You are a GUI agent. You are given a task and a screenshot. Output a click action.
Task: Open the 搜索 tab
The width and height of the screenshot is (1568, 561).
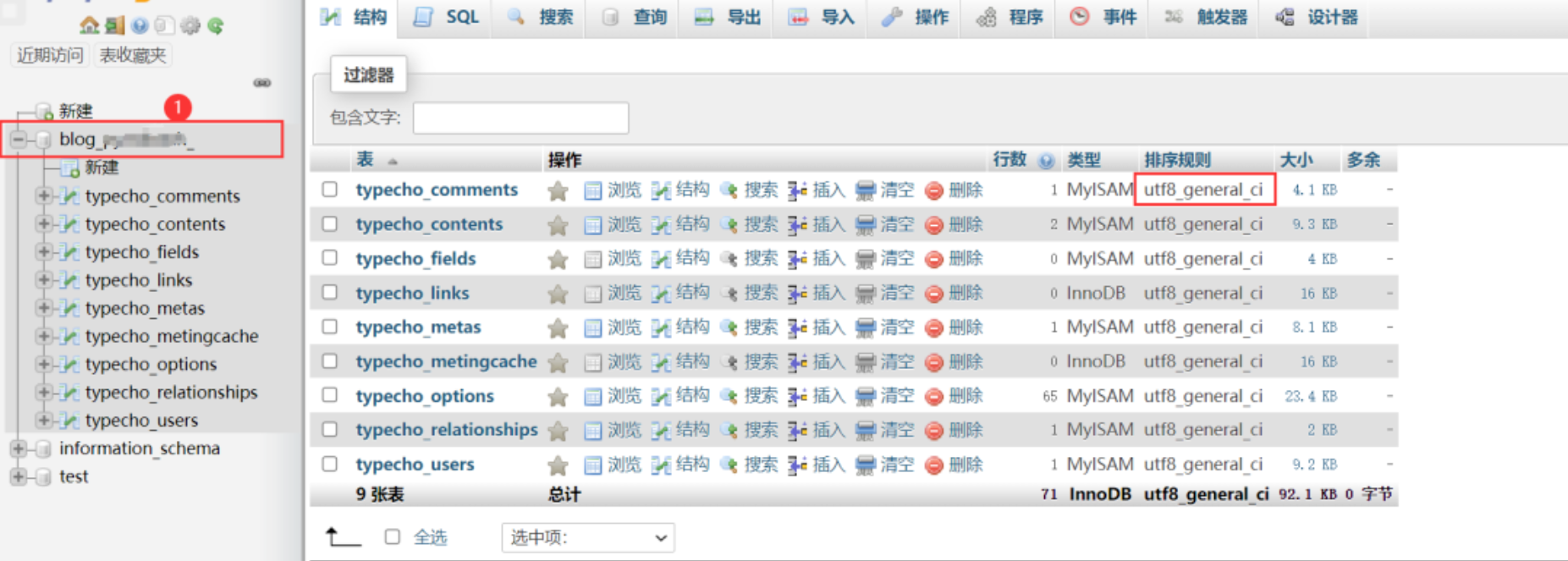[x=539, y=18]
